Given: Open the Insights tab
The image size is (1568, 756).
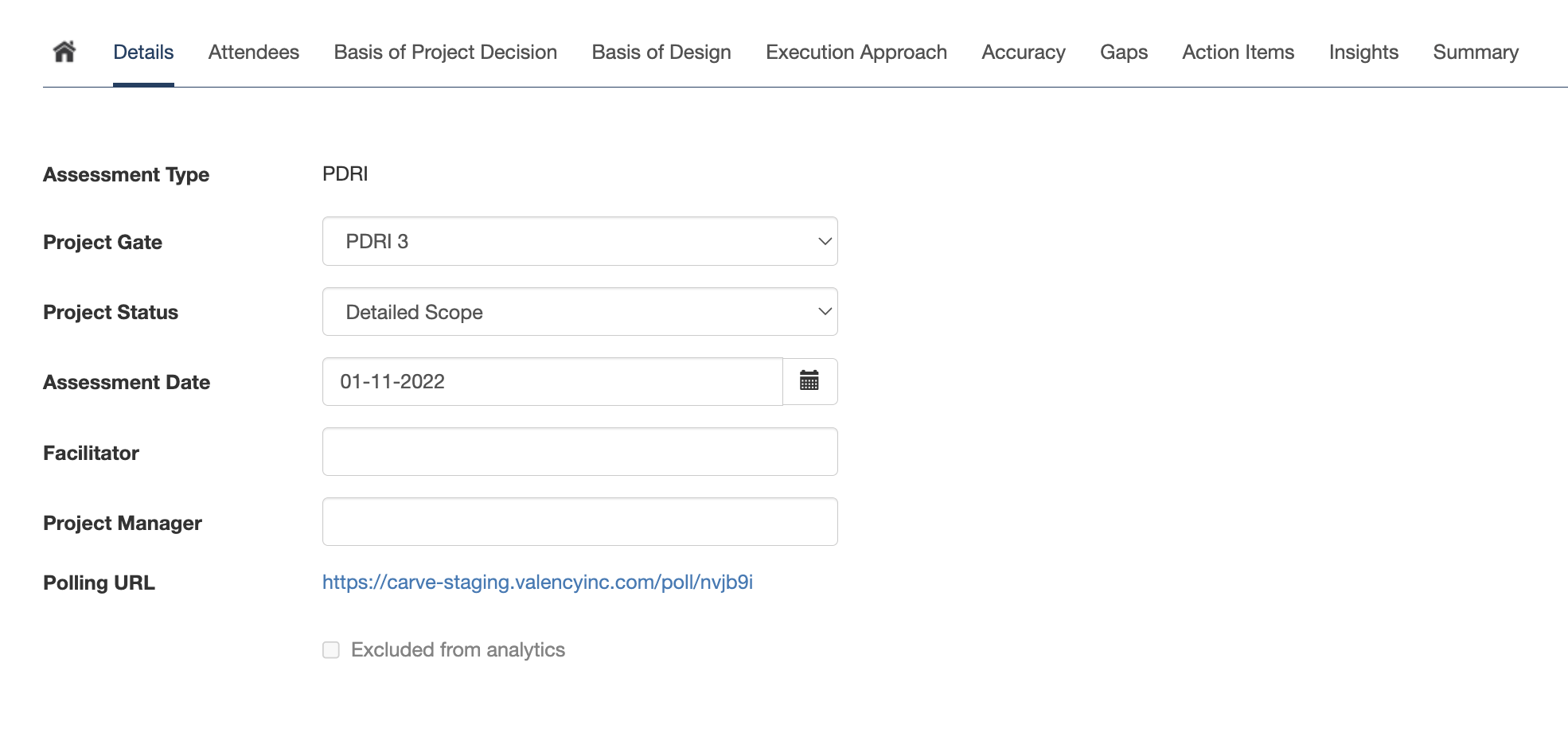Looking at the screenshot, I should click(x=1363, y=53).
